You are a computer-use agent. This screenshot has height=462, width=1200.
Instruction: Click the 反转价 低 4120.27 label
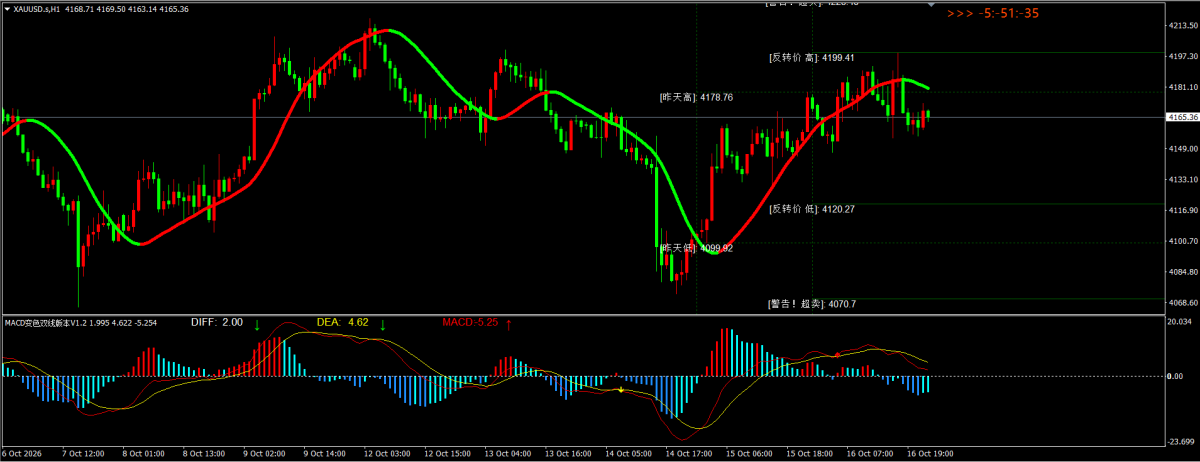812,210
